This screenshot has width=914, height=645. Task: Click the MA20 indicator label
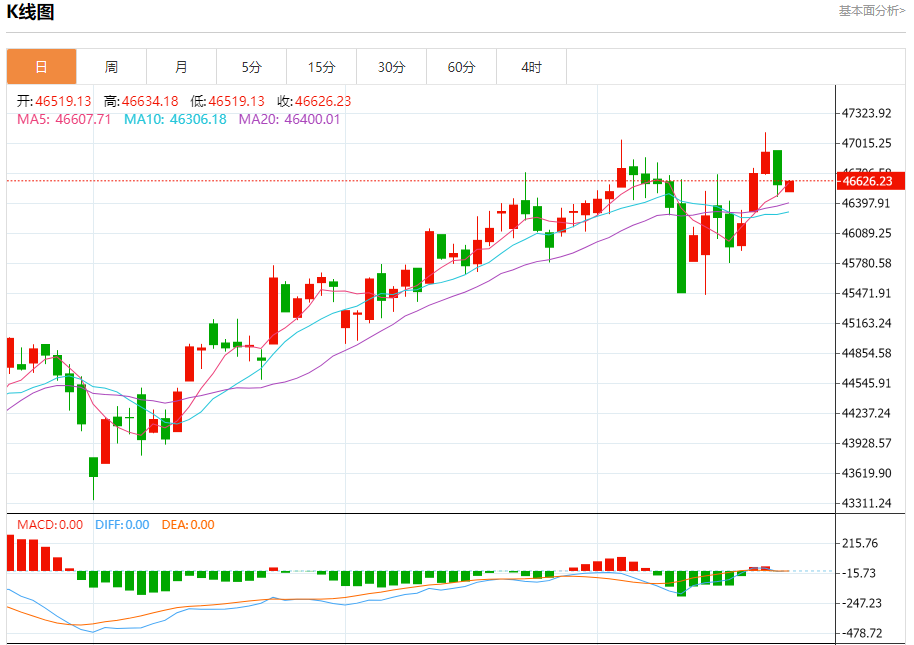point(289,119)
